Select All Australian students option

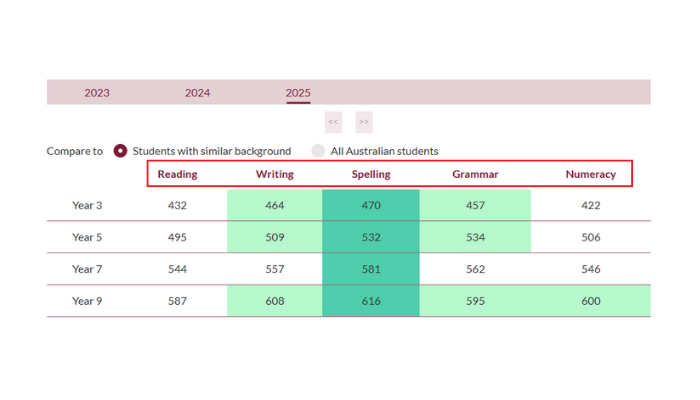[318, 151]
